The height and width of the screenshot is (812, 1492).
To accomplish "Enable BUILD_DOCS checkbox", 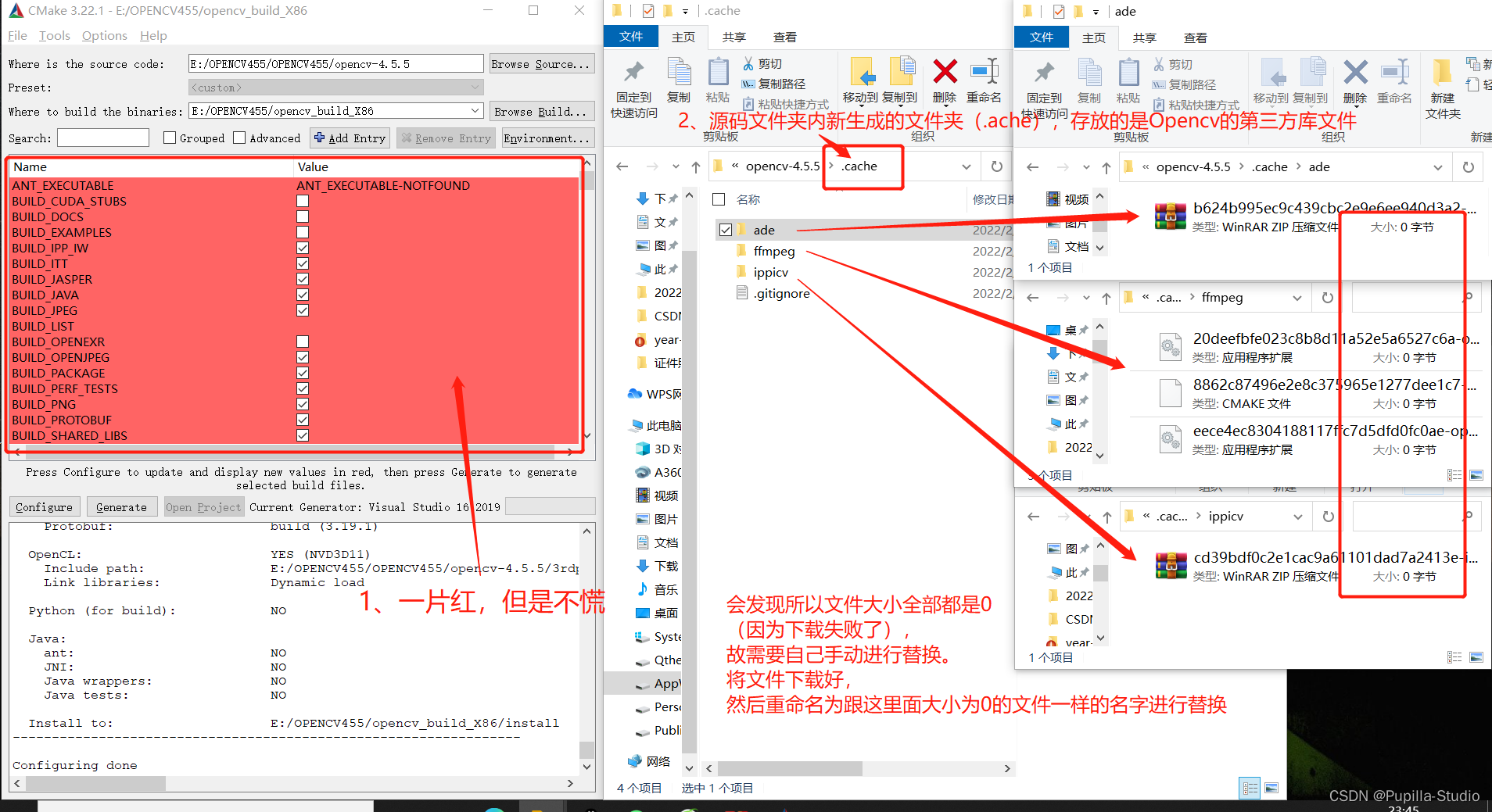I will coord(303,216).
